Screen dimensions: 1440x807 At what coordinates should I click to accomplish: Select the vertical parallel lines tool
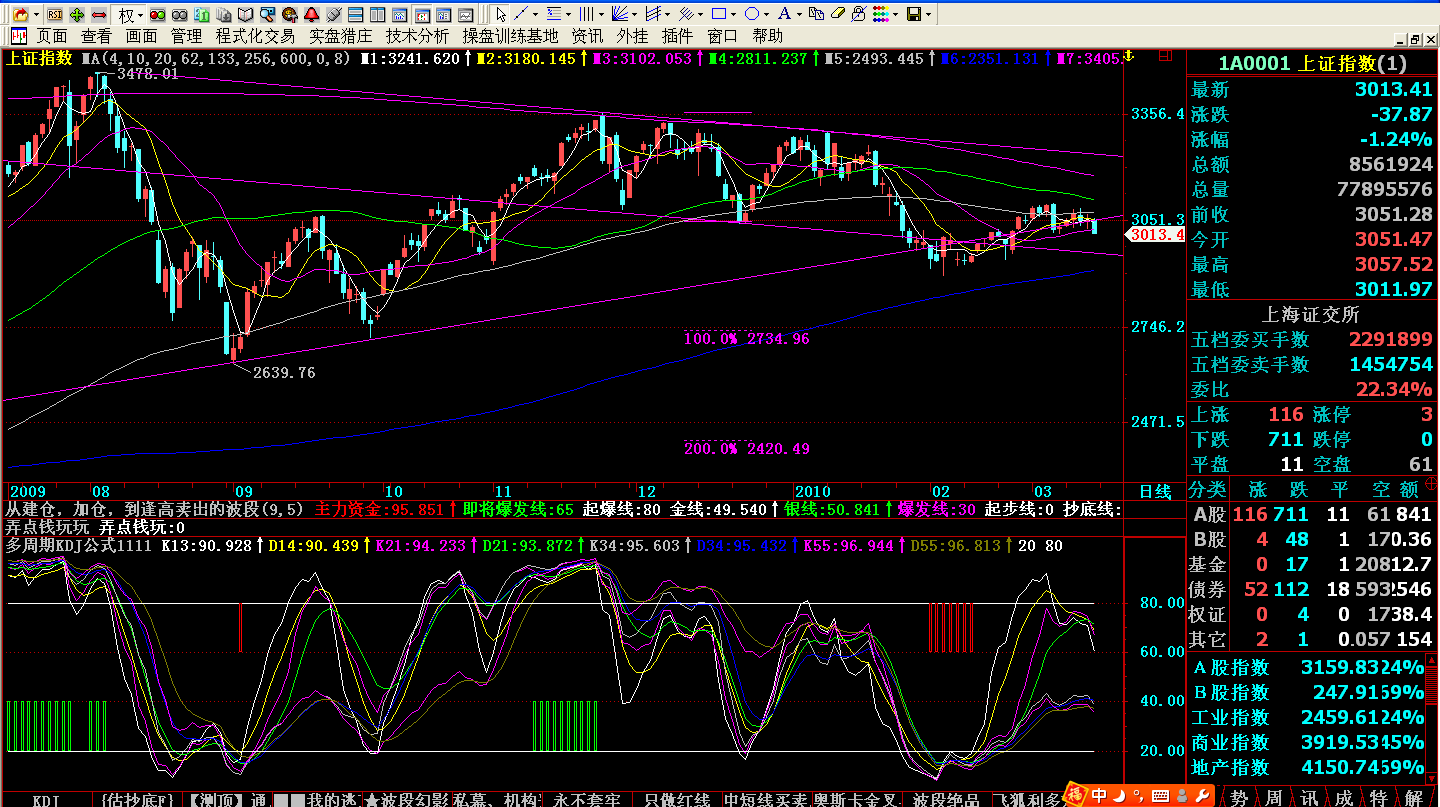tap(586, 14)
